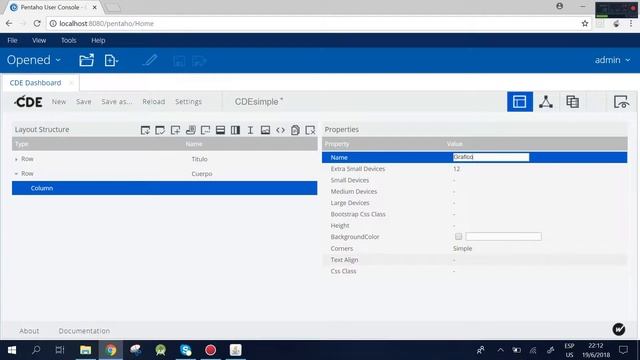Close the CDE Dashboard tab

click(x=71, y=83)
